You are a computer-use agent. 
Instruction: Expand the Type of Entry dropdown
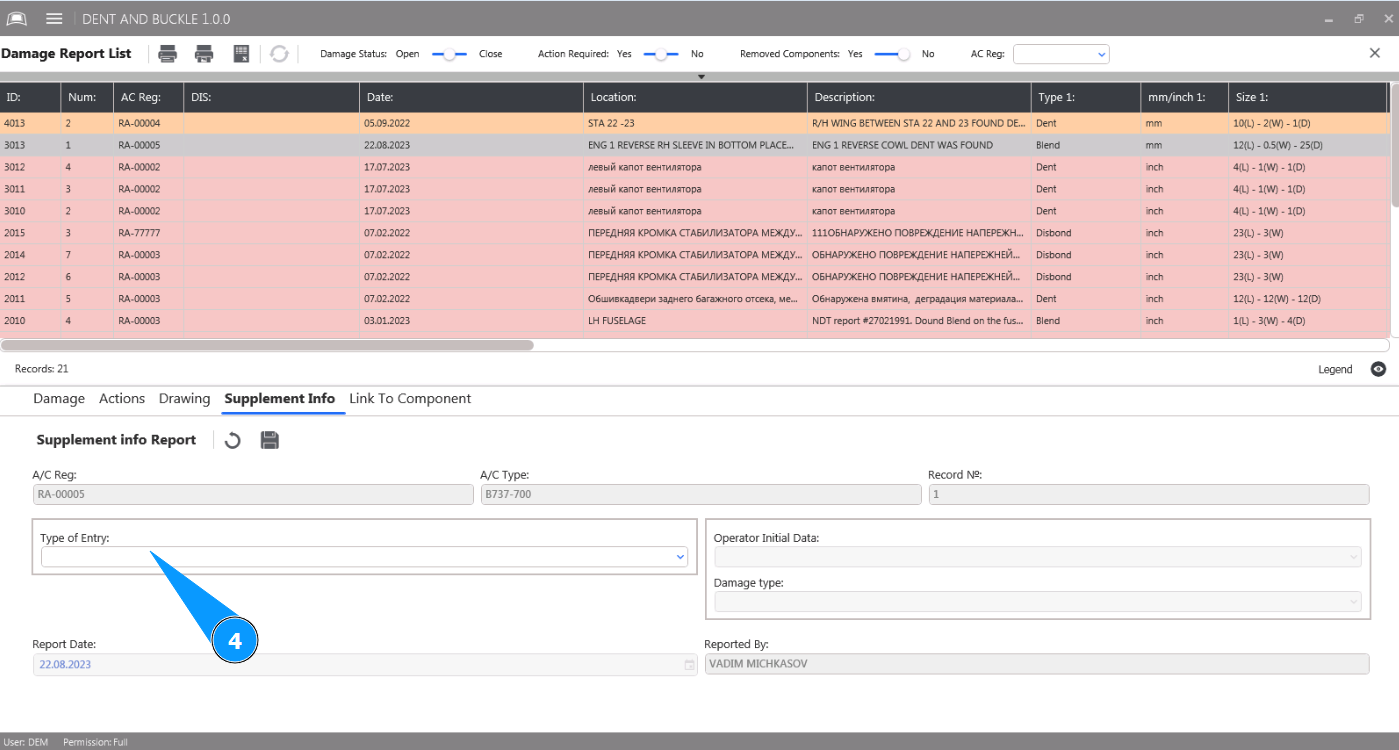coord(680,557)
